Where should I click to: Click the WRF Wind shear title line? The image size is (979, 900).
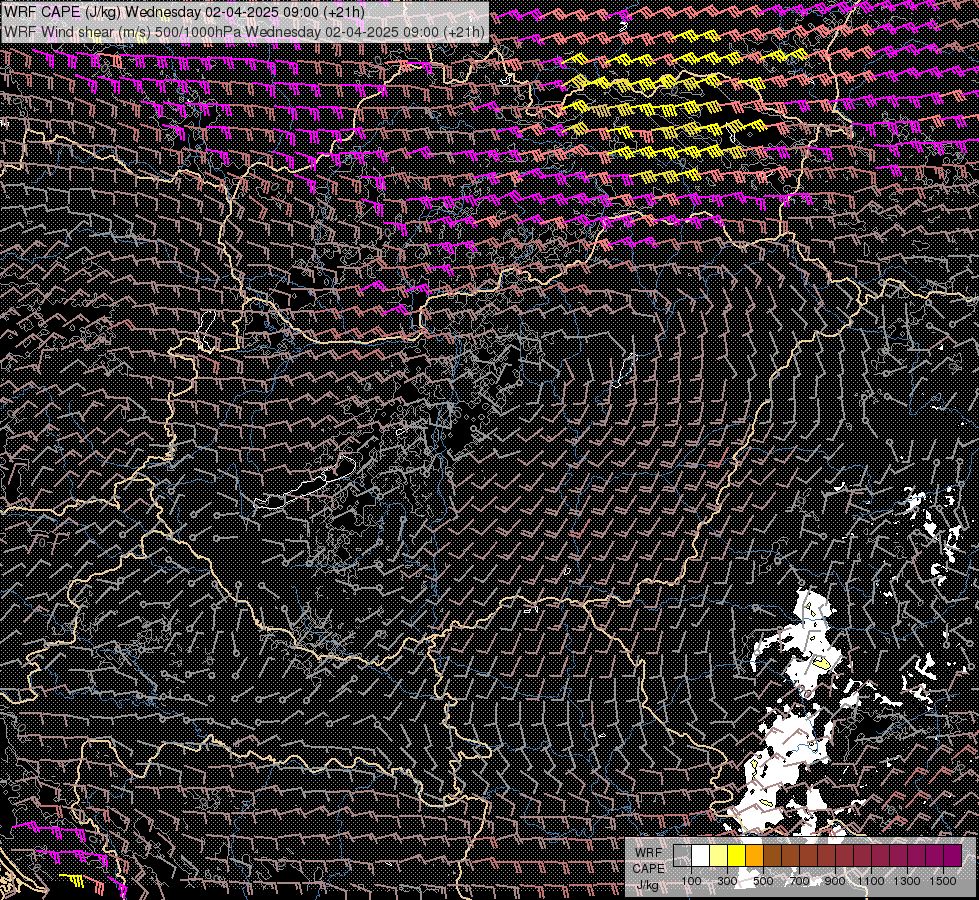click(x=244, y=32)
